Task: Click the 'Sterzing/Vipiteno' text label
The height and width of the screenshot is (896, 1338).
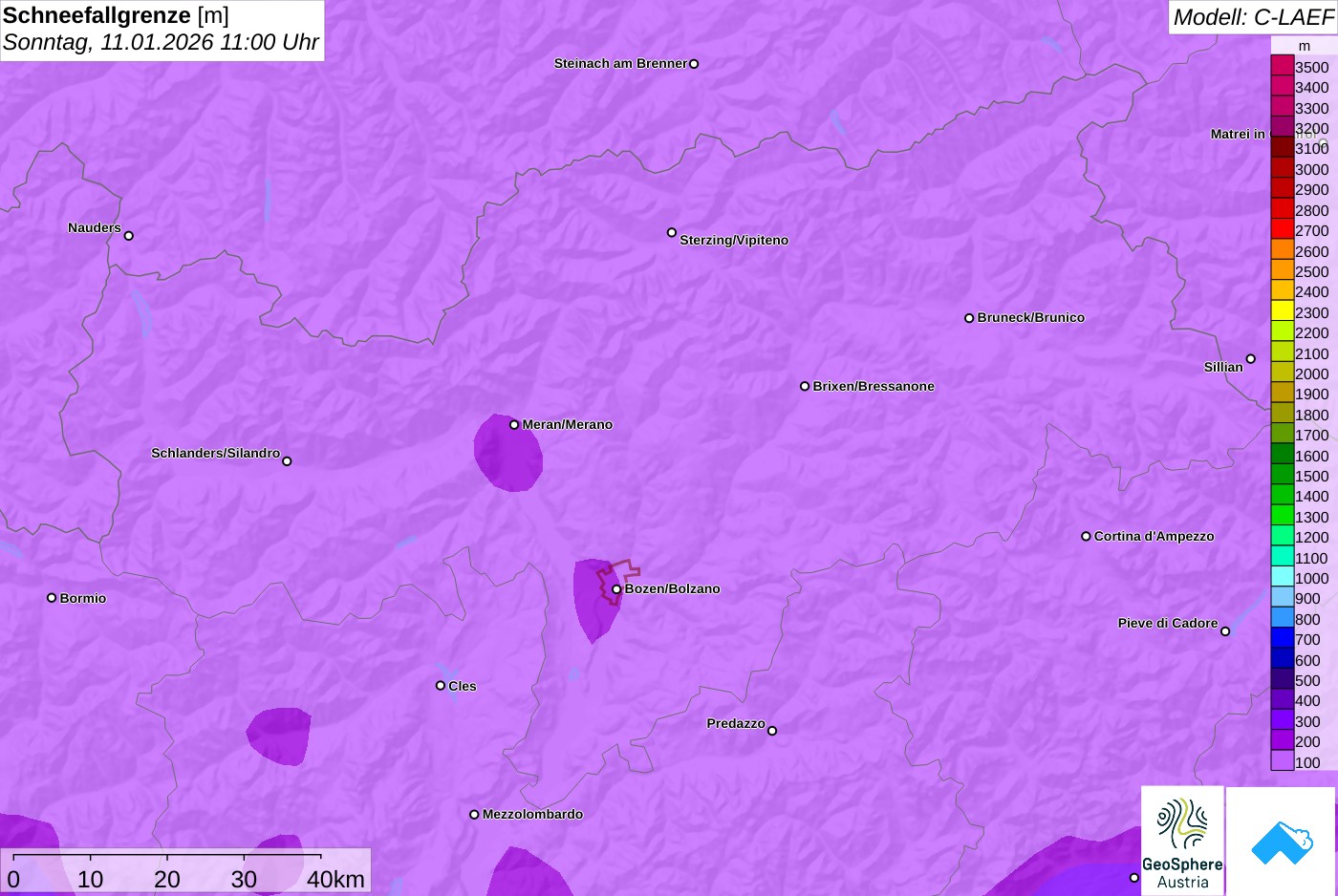Action: (734, 241)
